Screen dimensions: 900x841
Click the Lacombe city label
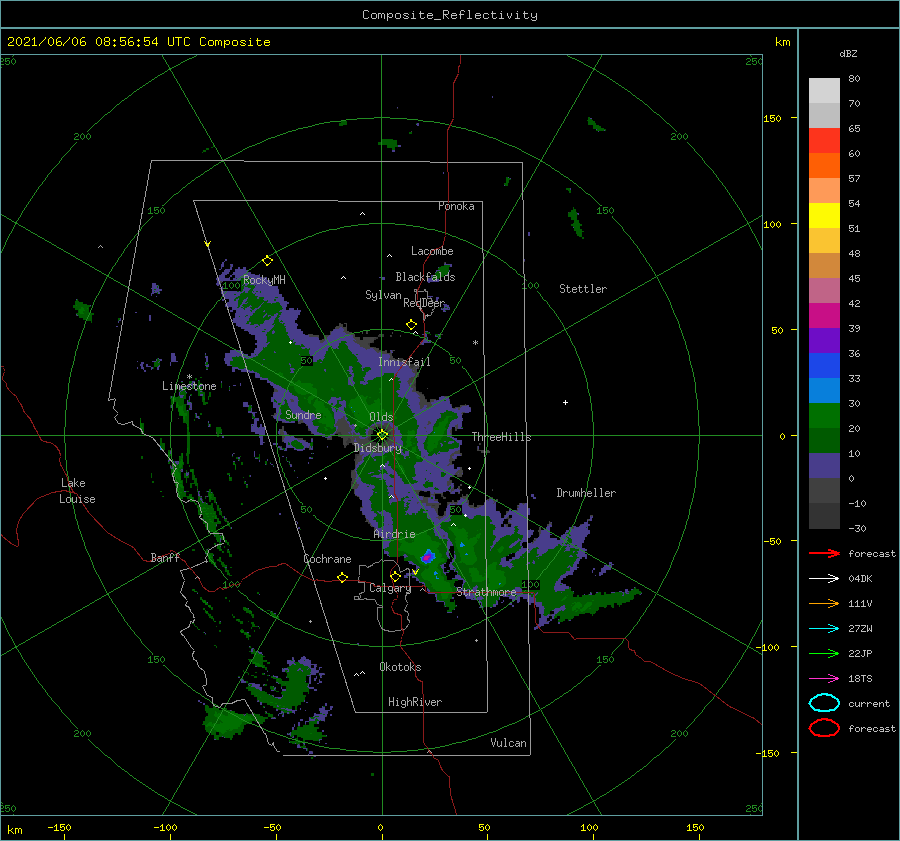(x=432, y=251)
